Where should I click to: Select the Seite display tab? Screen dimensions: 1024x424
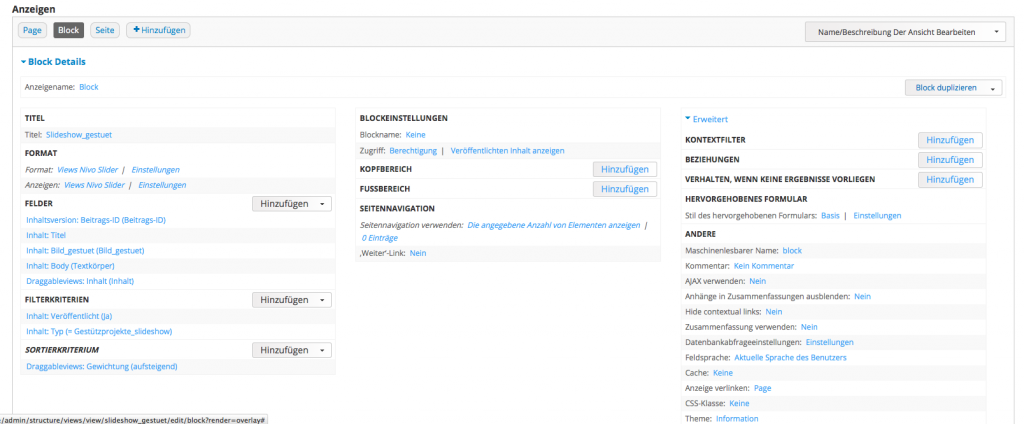point(104,30)
